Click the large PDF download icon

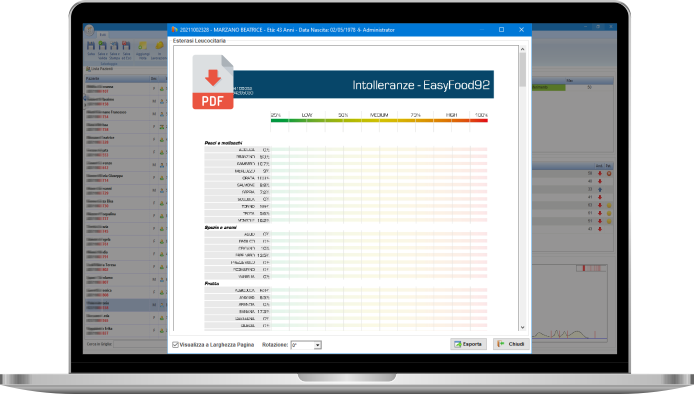coord(212,82)
